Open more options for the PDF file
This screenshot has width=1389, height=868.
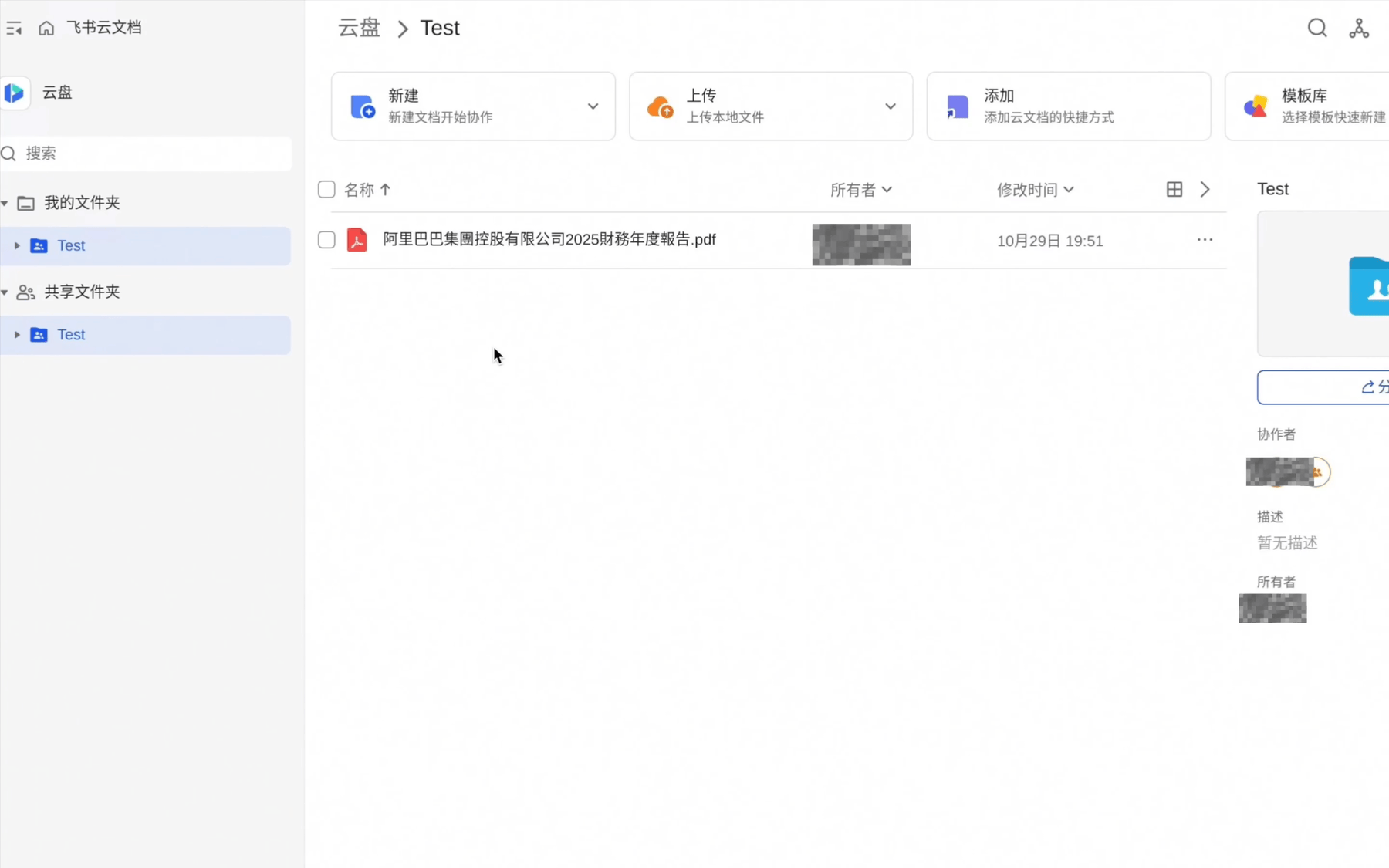[1205, 240]
